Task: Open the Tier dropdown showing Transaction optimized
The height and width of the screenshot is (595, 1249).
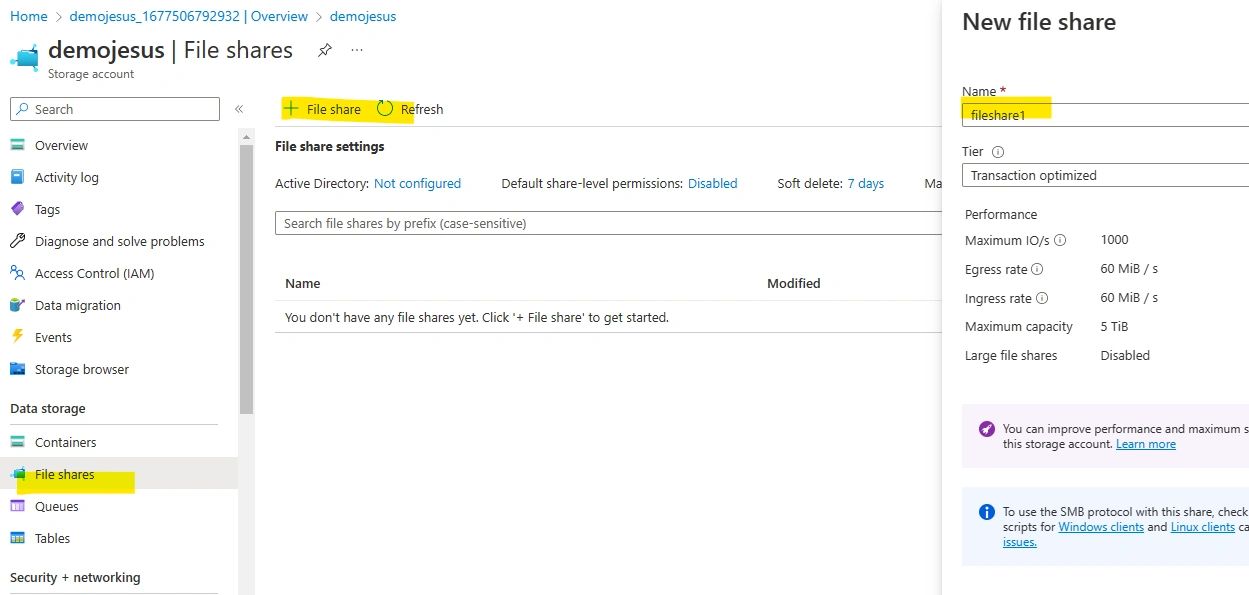Action: point(1104,175)
